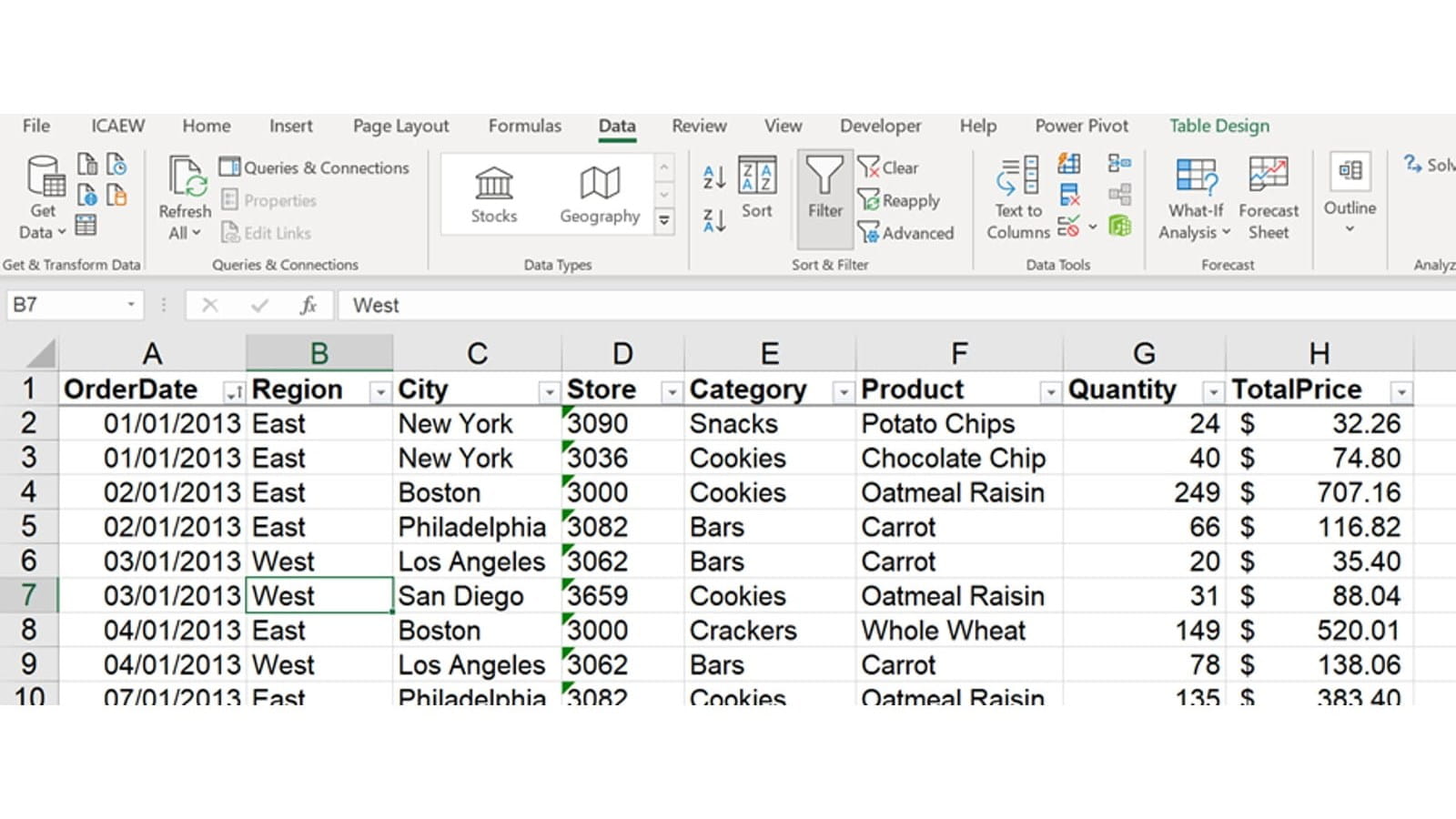Click the Queries & Connections button
This screenshot has width=1456, height=819.
pos(315,167)
